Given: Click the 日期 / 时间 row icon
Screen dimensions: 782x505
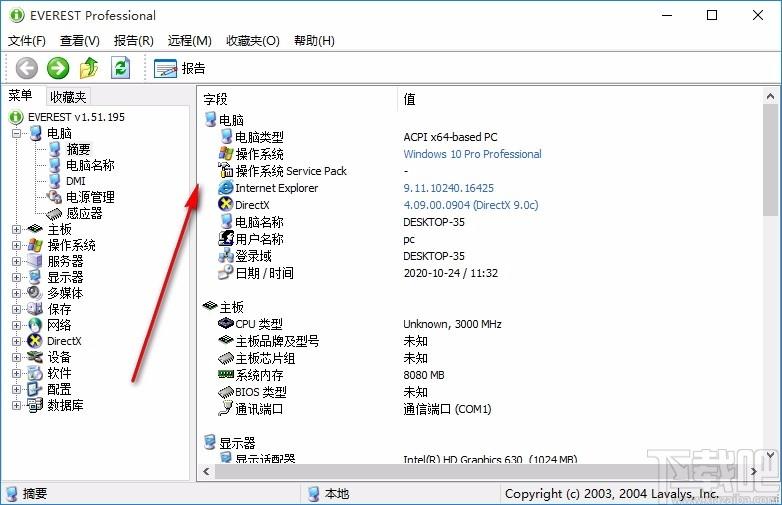Looking at the screenshot, I should click(226, 272).
